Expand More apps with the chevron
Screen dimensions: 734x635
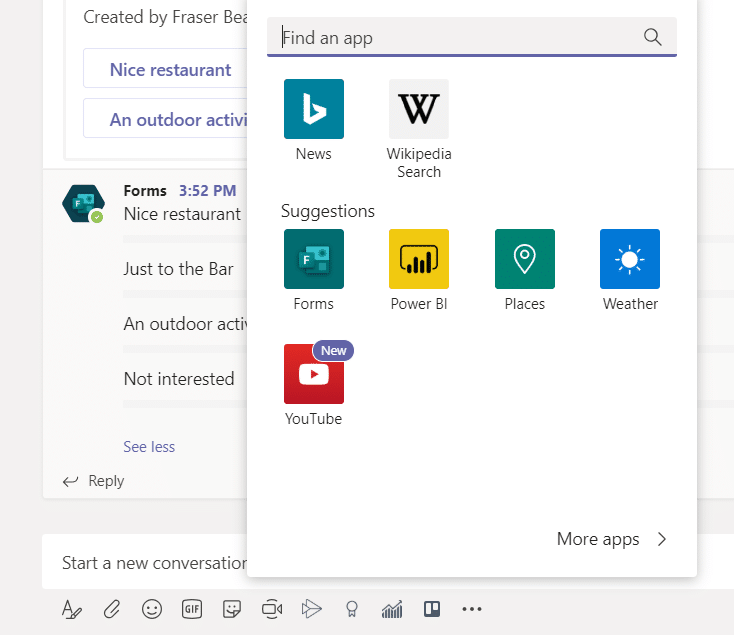661,539
